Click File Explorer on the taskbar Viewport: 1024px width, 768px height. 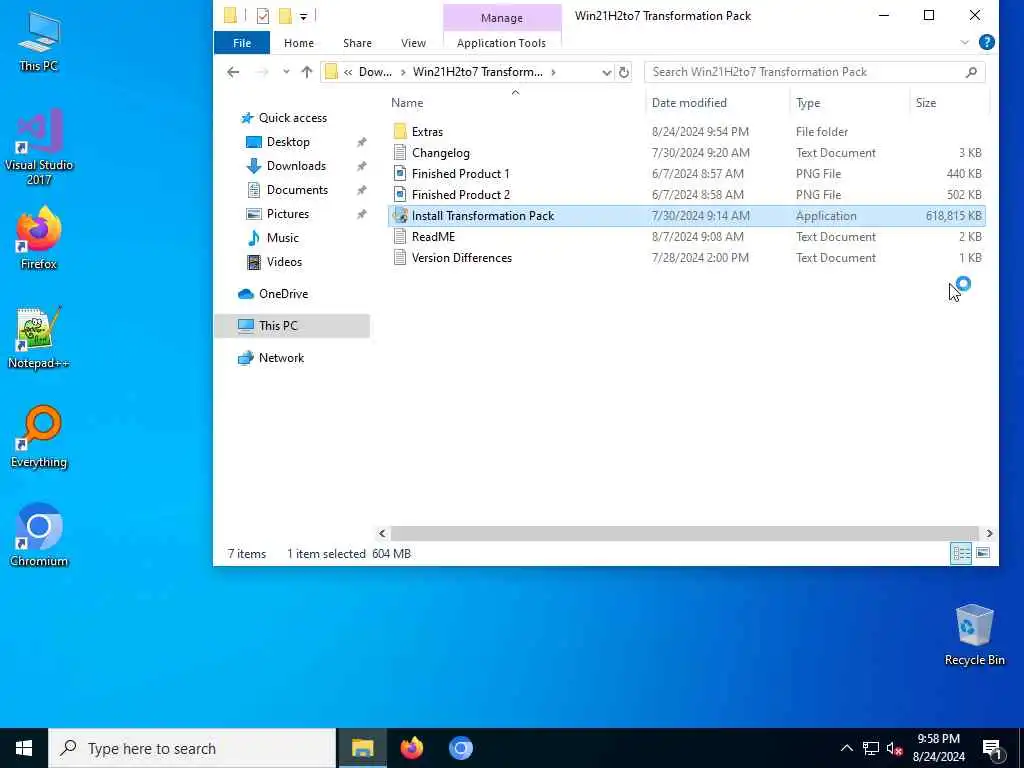coord(362,748)
